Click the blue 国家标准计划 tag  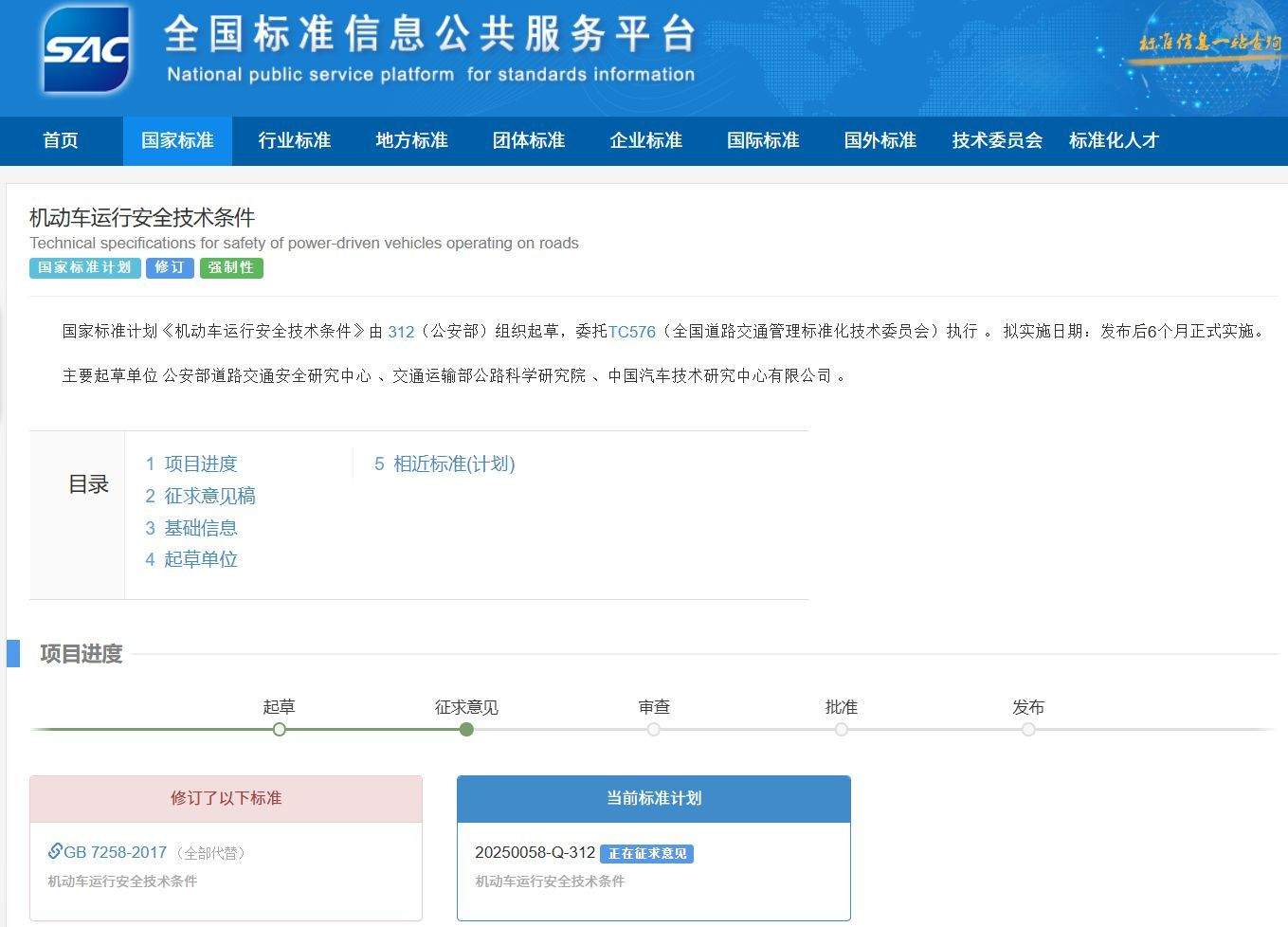pyautogui.click(x=84, y=267)
